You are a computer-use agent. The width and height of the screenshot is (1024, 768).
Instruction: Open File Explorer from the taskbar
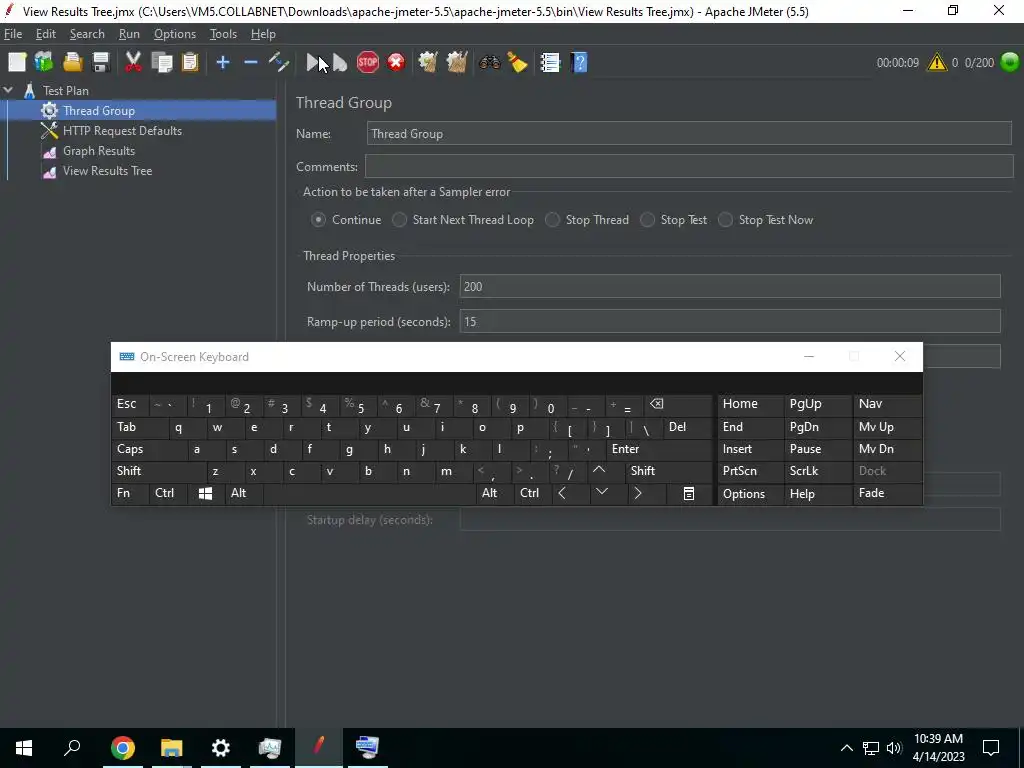point(172,748)
